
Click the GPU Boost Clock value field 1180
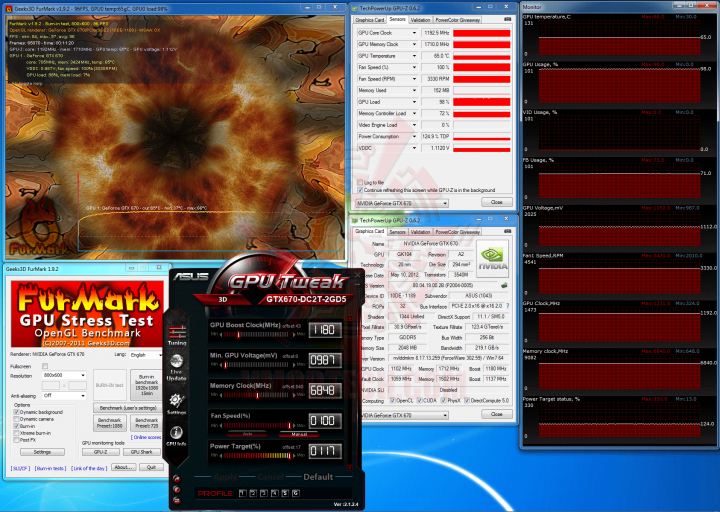[325, 330]
